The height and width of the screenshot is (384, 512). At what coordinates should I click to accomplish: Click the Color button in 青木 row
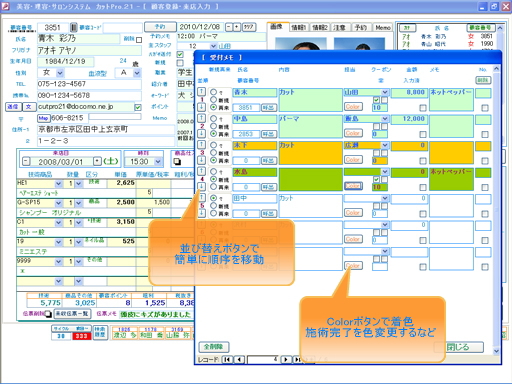[353, 107]
